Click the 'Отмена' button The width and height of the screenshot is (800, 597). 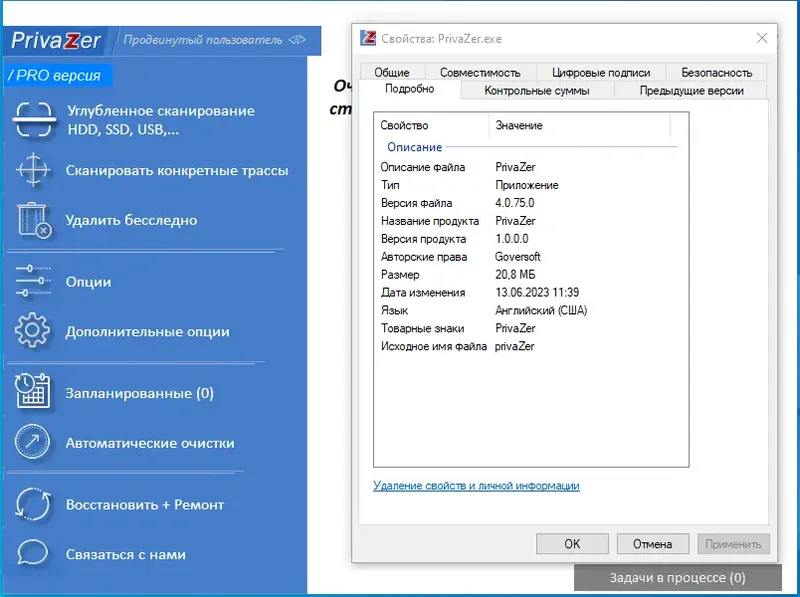tap(652, 543)
